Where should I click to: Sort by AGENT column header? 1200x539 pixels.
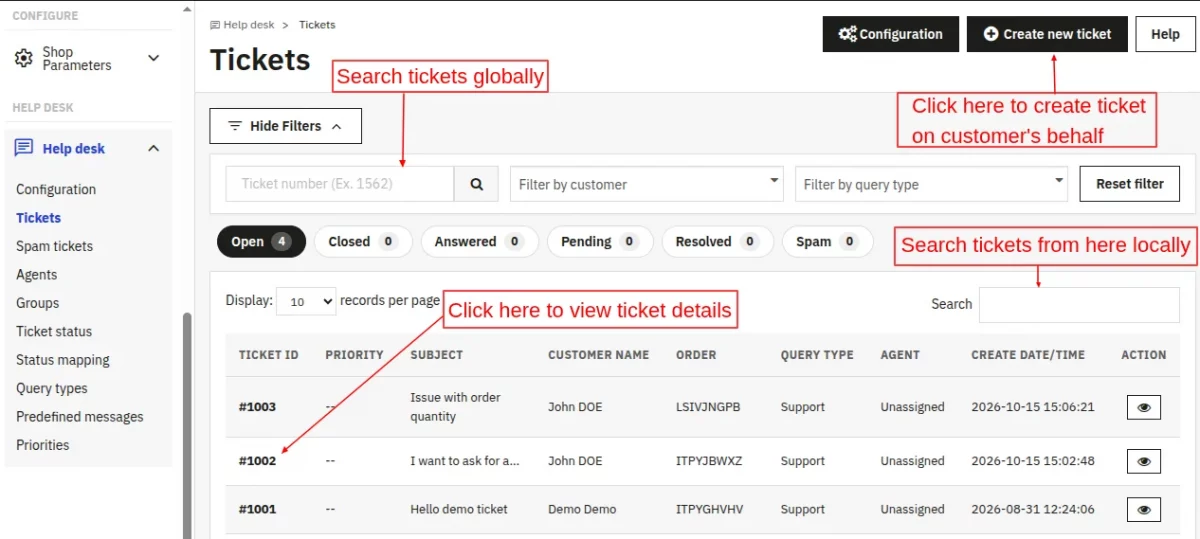coord(902,355)
